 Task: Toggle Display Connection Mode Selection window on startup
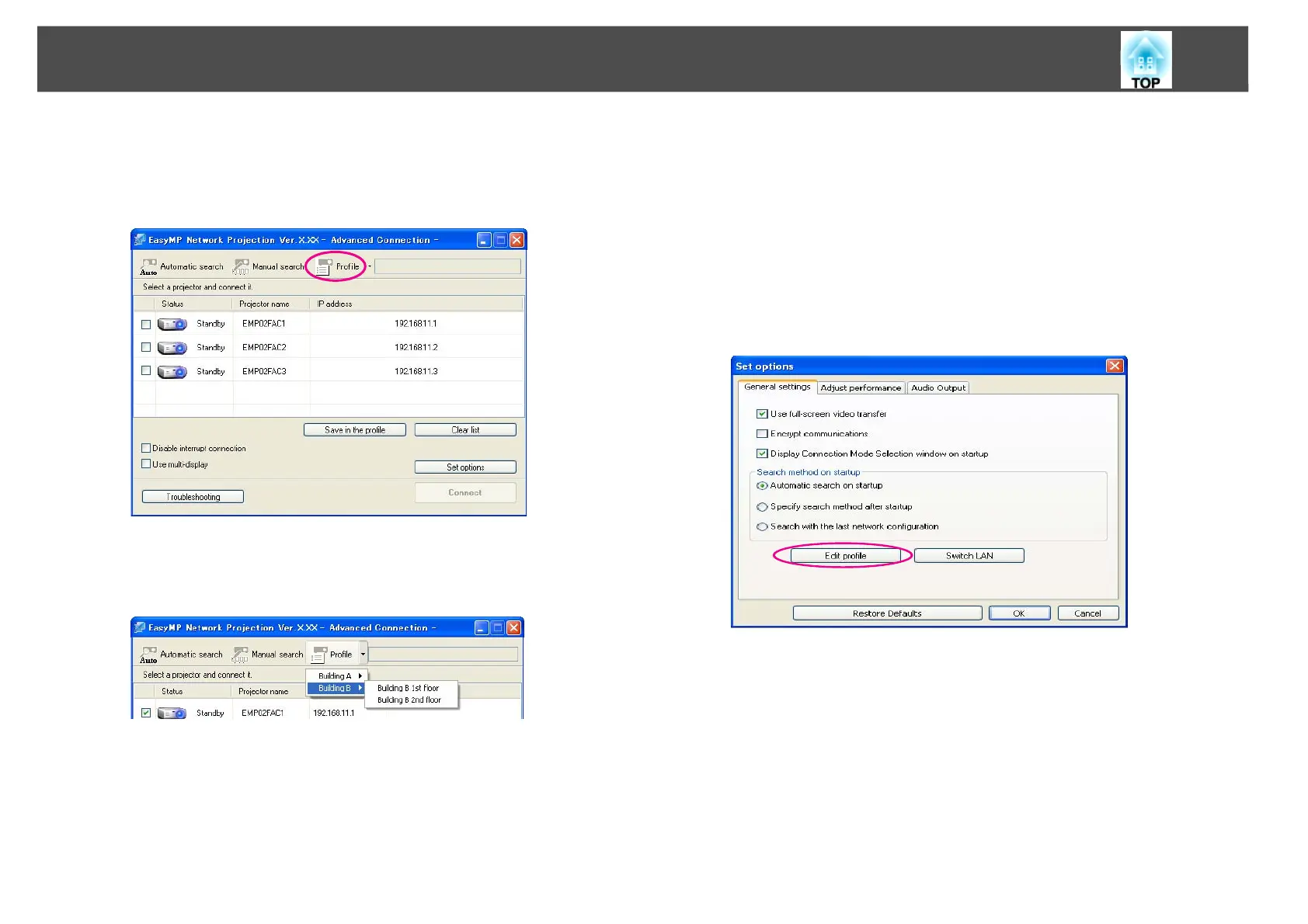(762, 453)
